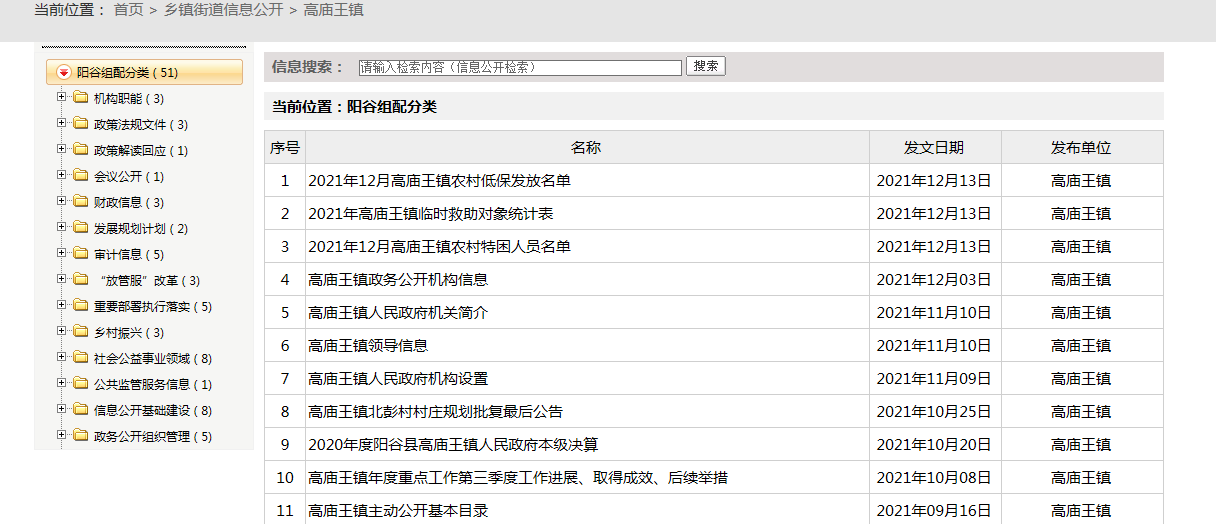Click the 序号 column header
The width and height of the screenshot is (1216, 524).
(x=285, y=148)
